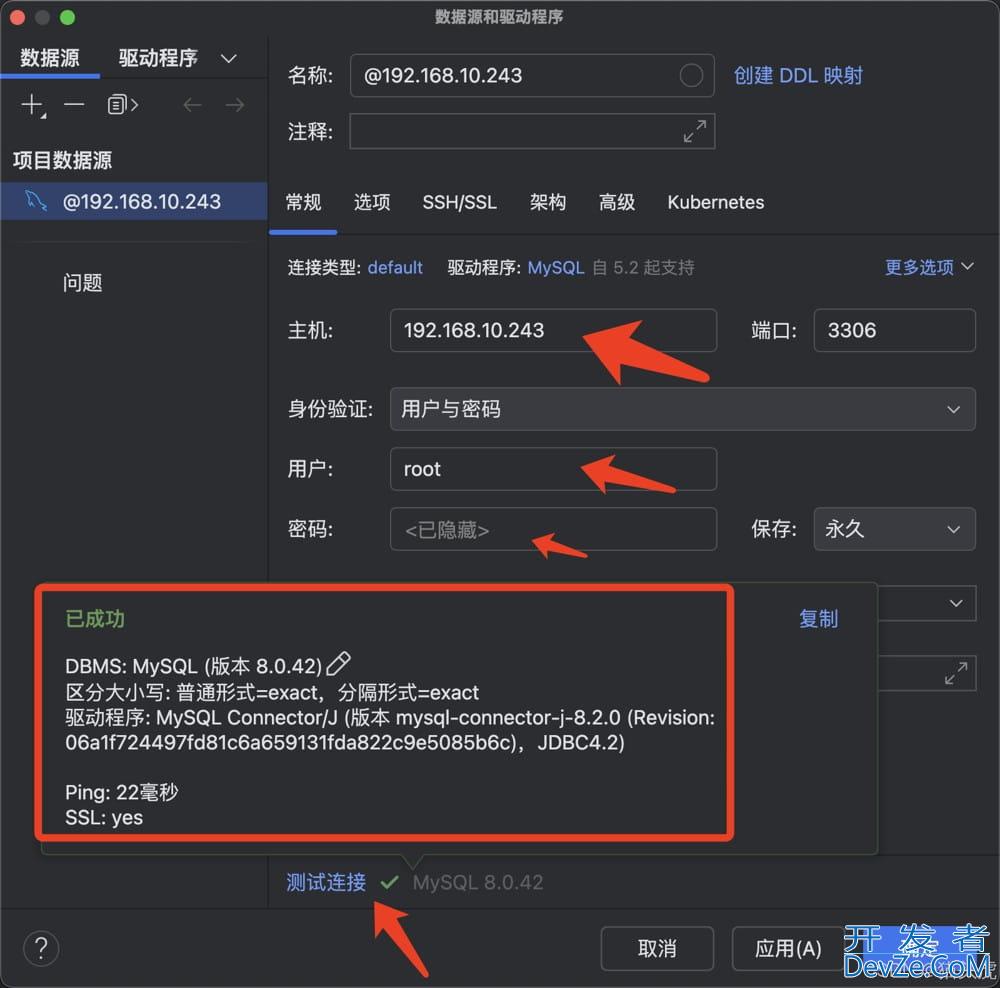Viewport: 1000px width, 988px height.
Task: Click the 测试连接 link
Action: coord(326,882)
